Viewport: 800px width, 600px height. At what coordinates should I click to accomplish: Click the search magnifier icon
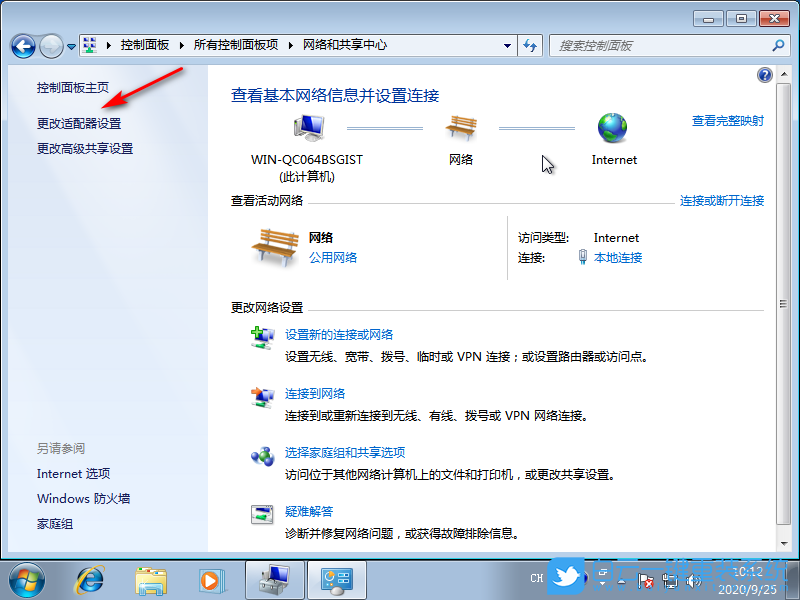[x=777, y=45]
